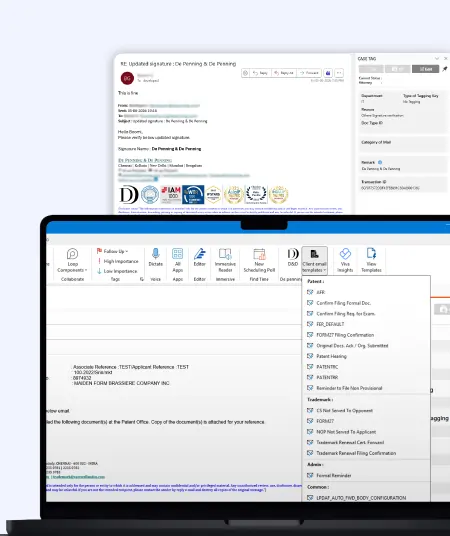Pick the trademark FORM27 template
The height and width of the screenshot is (536, 450).
tap(366, 421)
